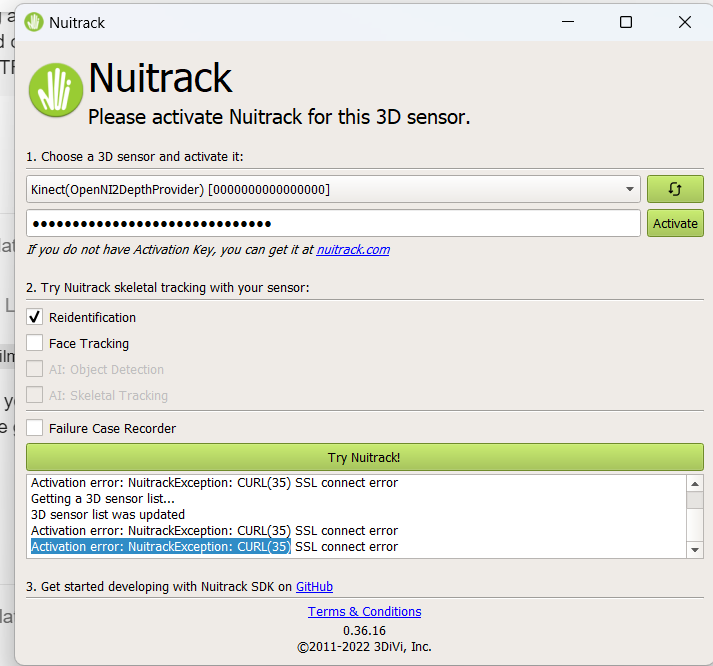Click the large Nuitrack hand logo

click(55, 90)
